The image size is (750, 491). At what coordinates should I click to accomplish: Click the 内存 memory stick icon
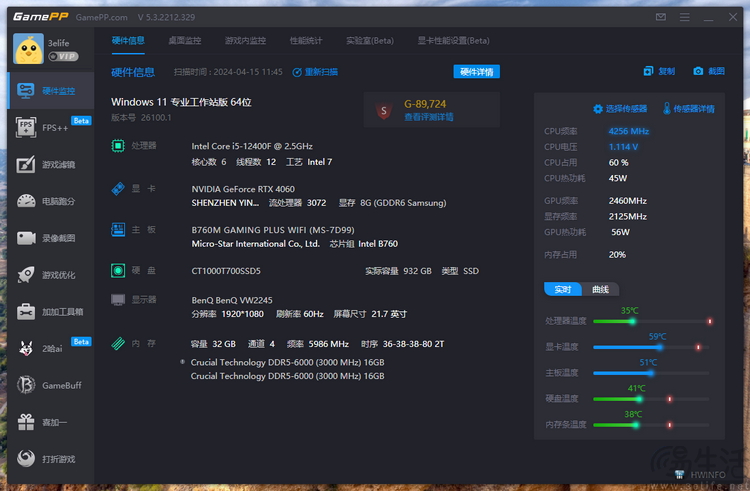pyautogui.click(x=118, y=343)
